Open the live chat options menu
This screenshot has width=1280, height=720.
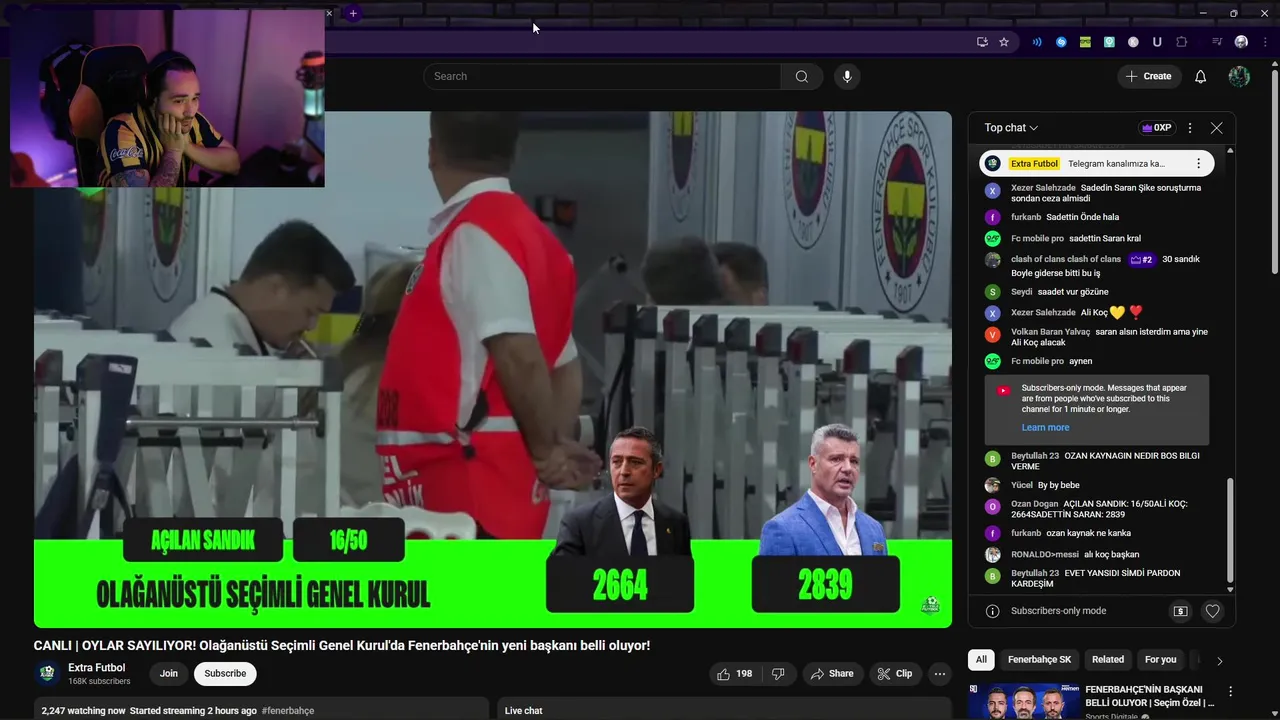coord(1190,128)
